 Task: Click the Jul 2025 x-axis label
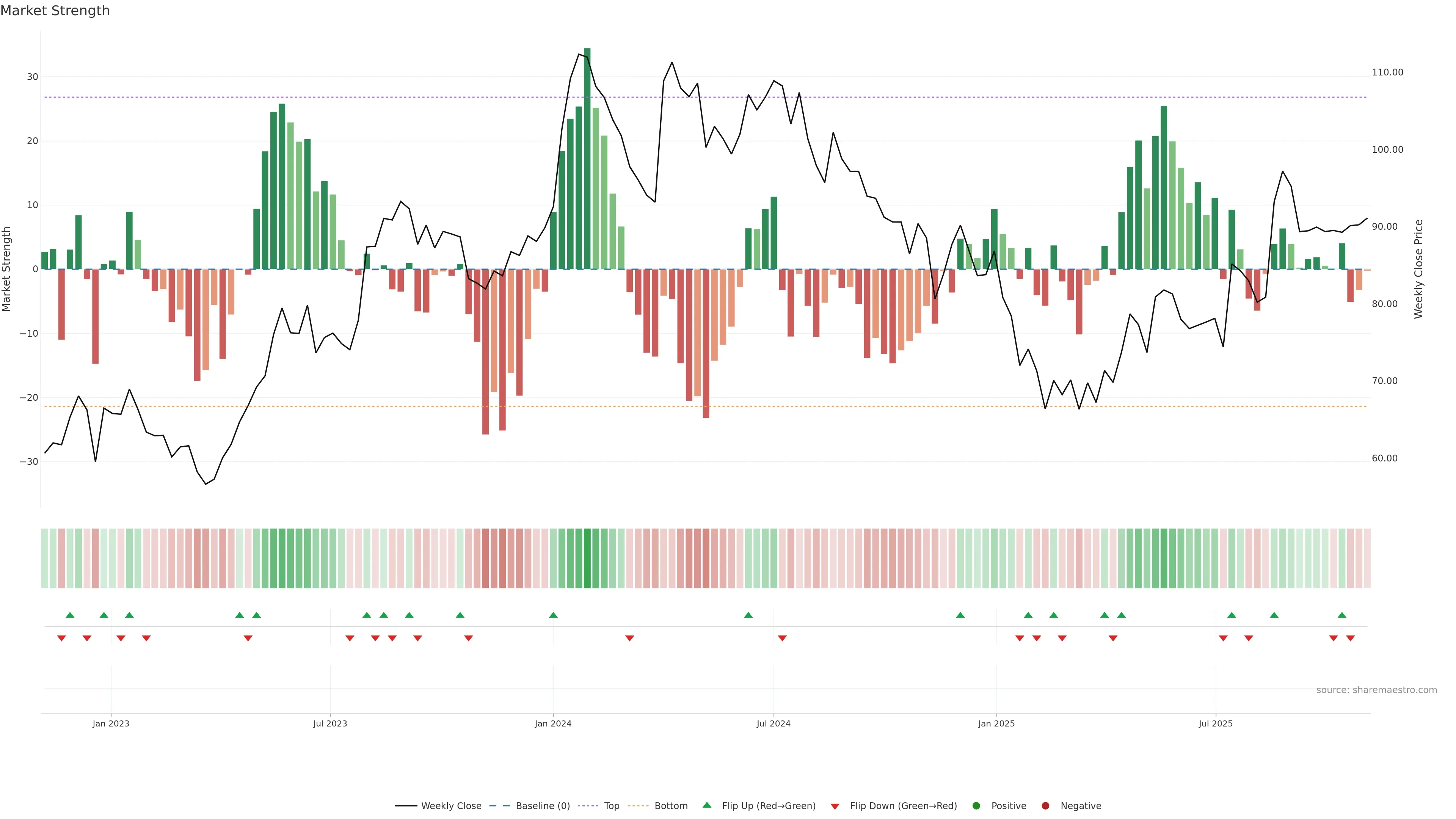(x=1215, y=723)
